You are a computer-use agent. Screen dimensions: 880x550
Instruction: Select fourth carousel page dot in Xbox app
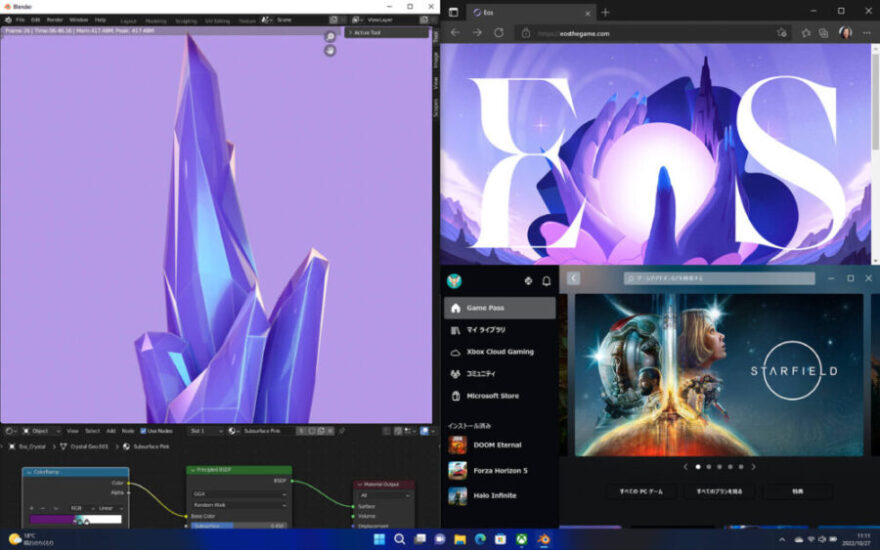point(730,466)
